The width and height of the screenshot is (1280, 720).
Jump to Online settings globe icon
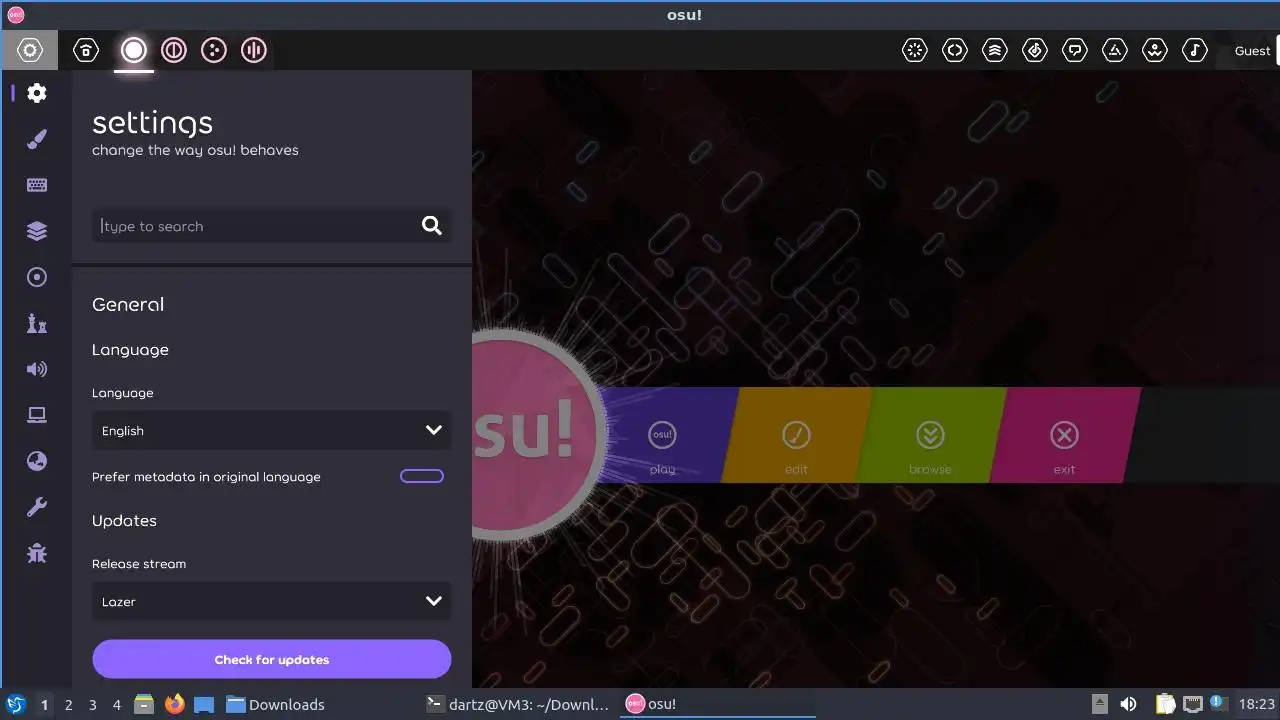[x=37, y=461]
